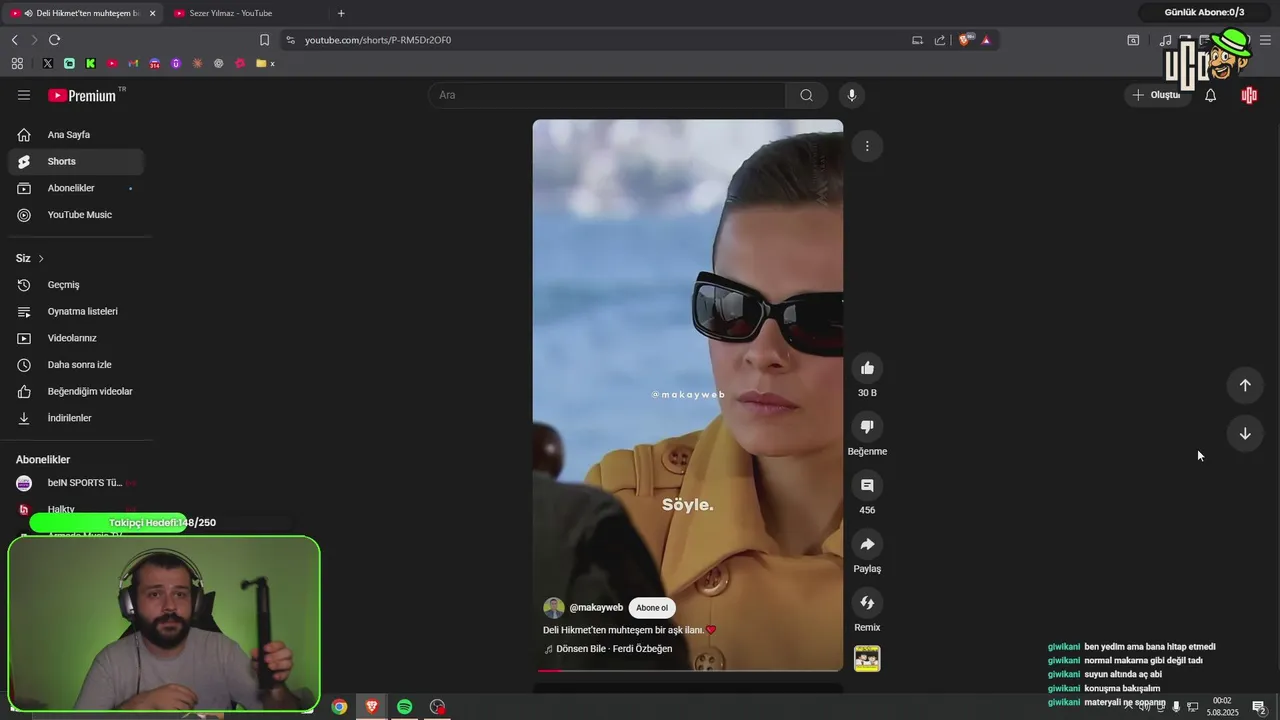Click the Oluştur create button

tap(1157, 95)
